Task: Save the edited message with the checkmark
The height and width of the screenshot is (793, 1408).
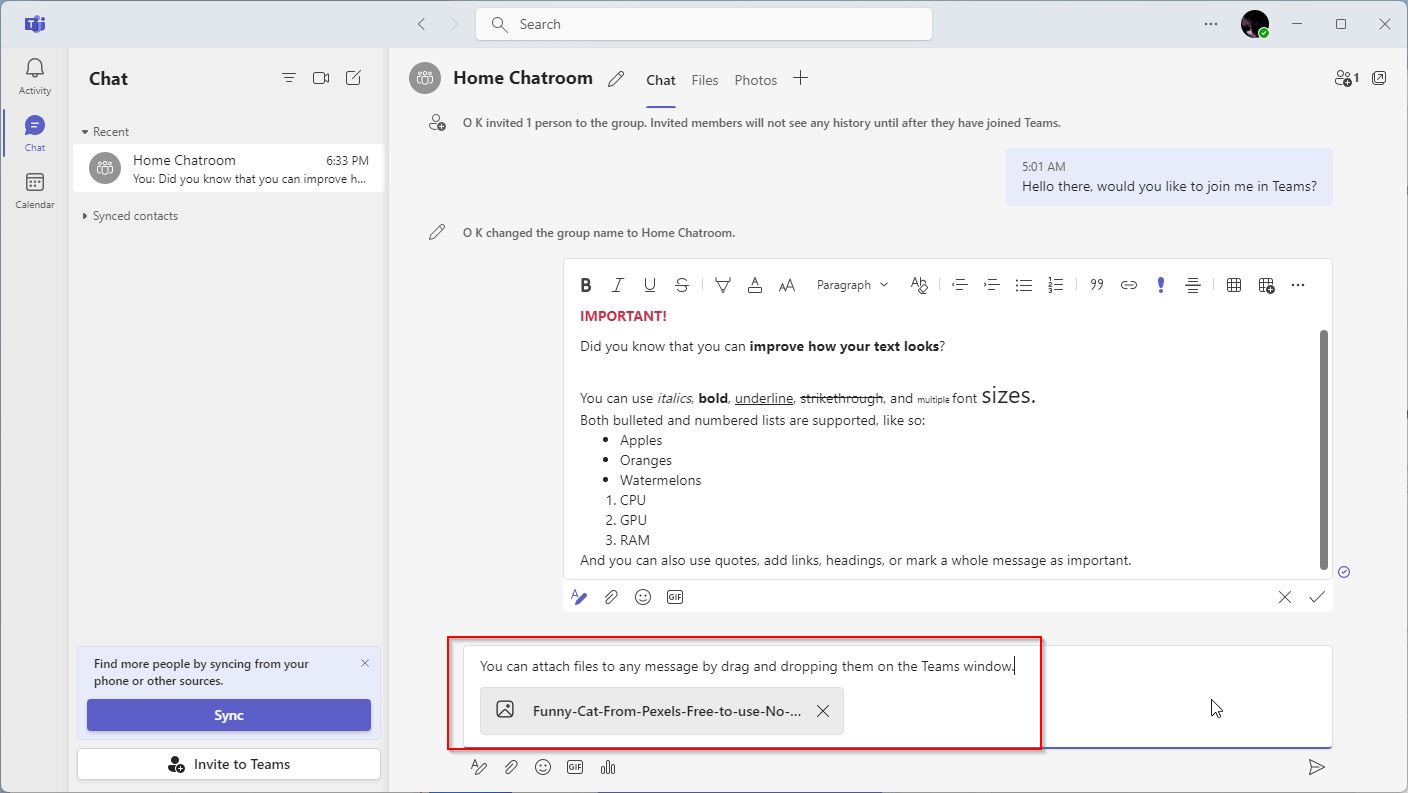Action: tap(1317, 597)
